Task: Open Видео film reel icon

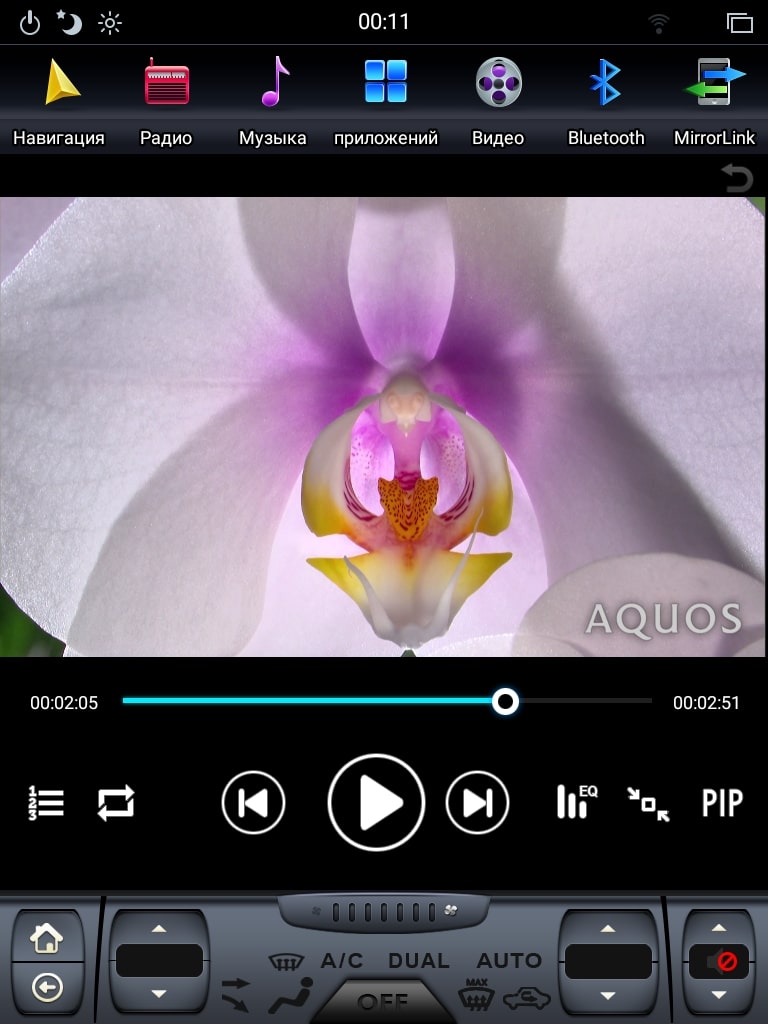Action: point(498,82)
